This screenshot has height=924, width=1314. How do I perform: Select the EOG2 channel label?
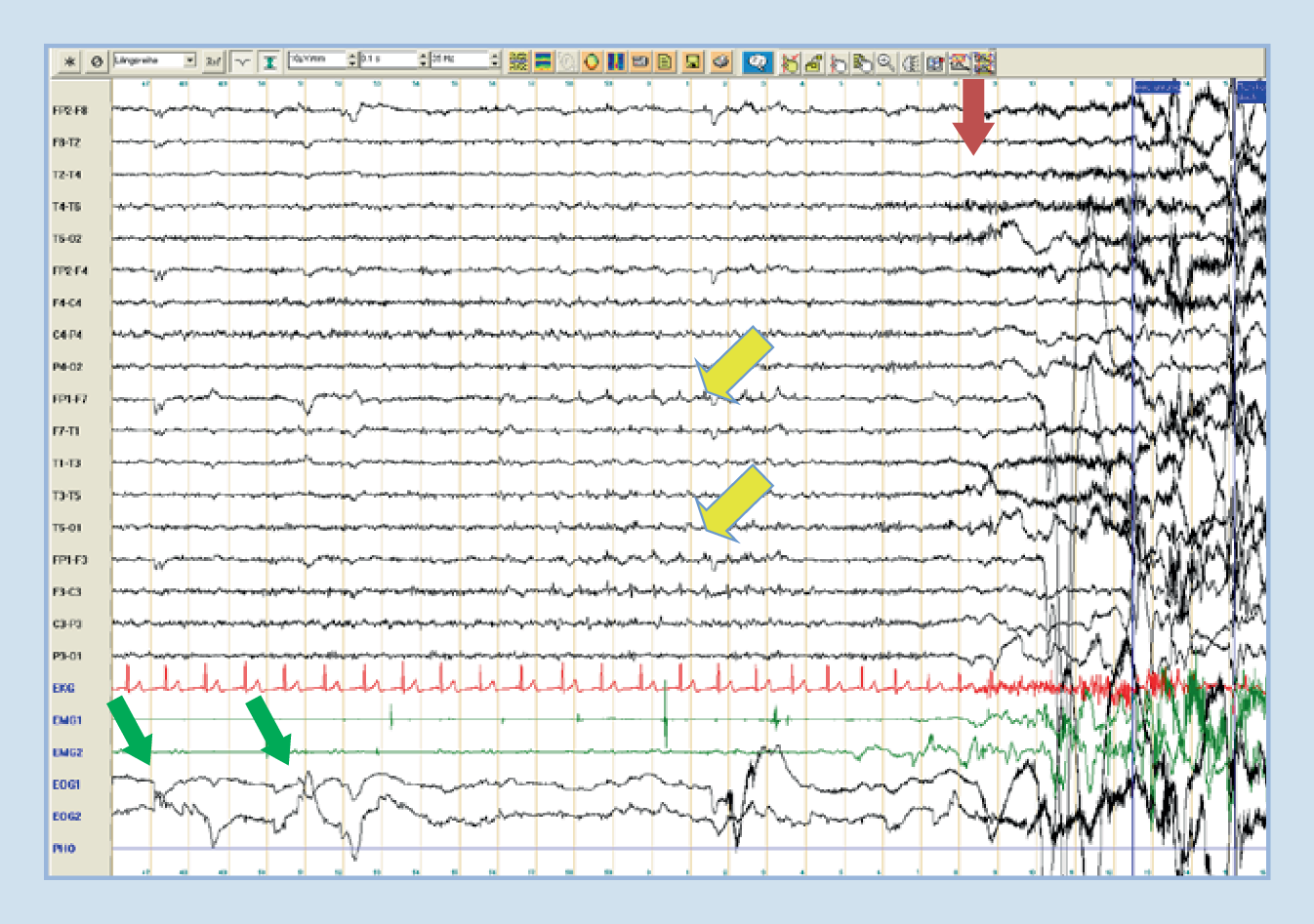[66, 817]
